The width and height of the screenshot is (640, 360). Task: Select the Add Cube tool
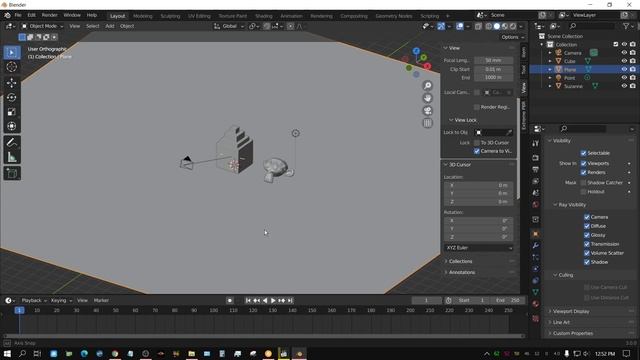(12, 173)
